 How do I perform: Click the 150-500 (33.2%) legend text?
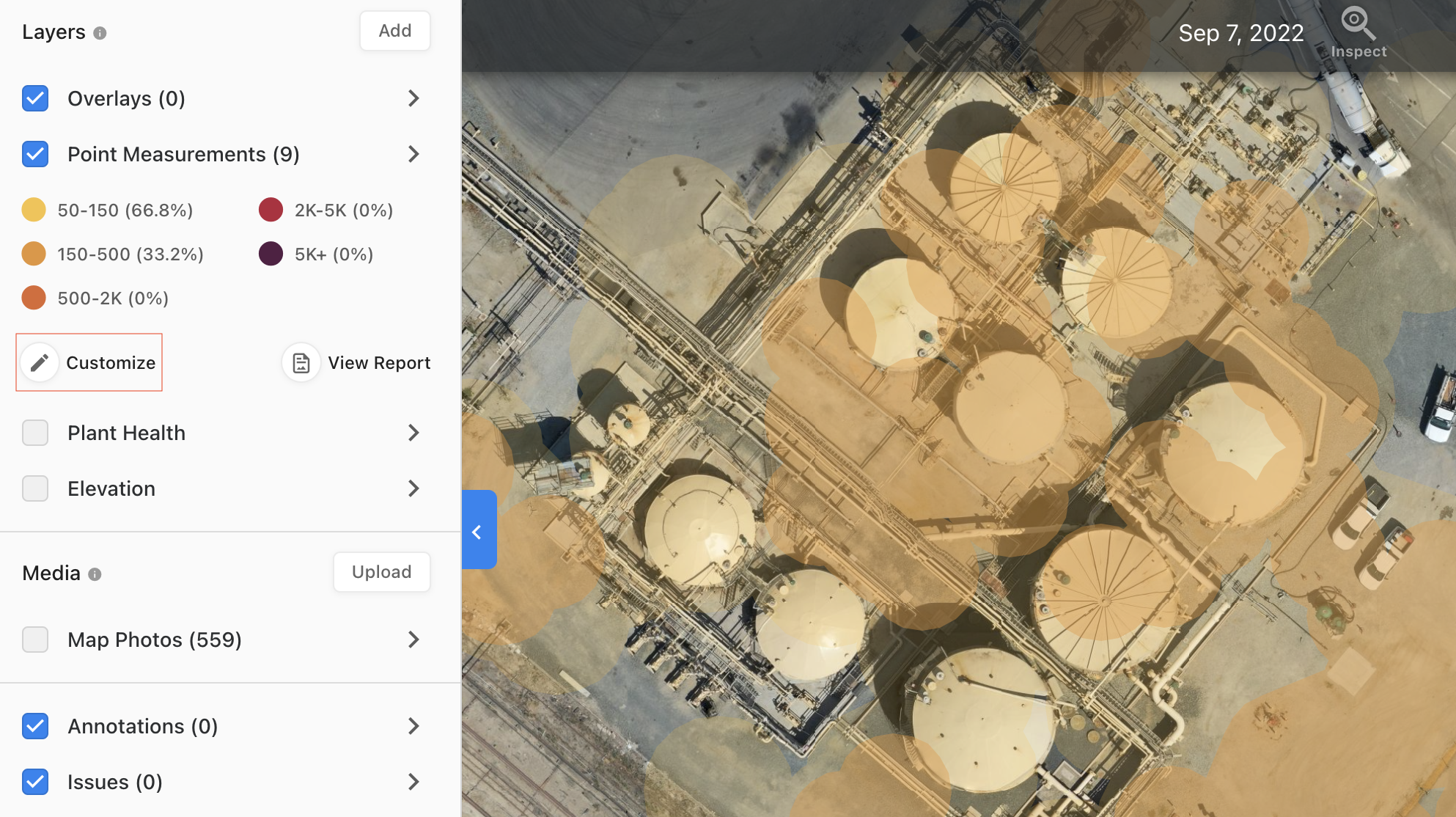click(x=130, y=254)
